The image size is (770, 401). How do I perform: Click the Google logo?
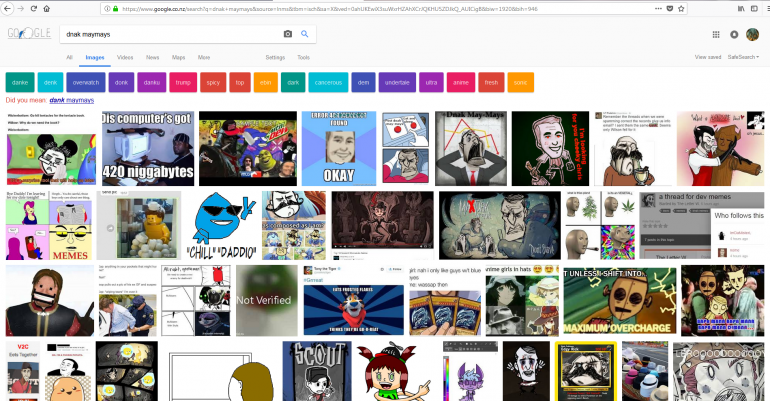(x=29, y=33)
